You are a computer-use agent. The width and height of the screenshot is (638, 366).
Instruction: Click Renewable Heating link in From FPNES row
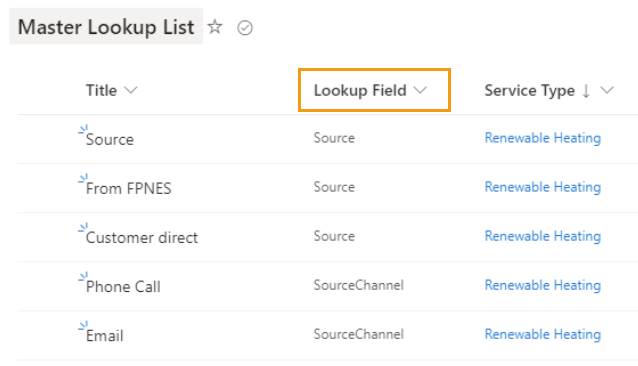542,187
